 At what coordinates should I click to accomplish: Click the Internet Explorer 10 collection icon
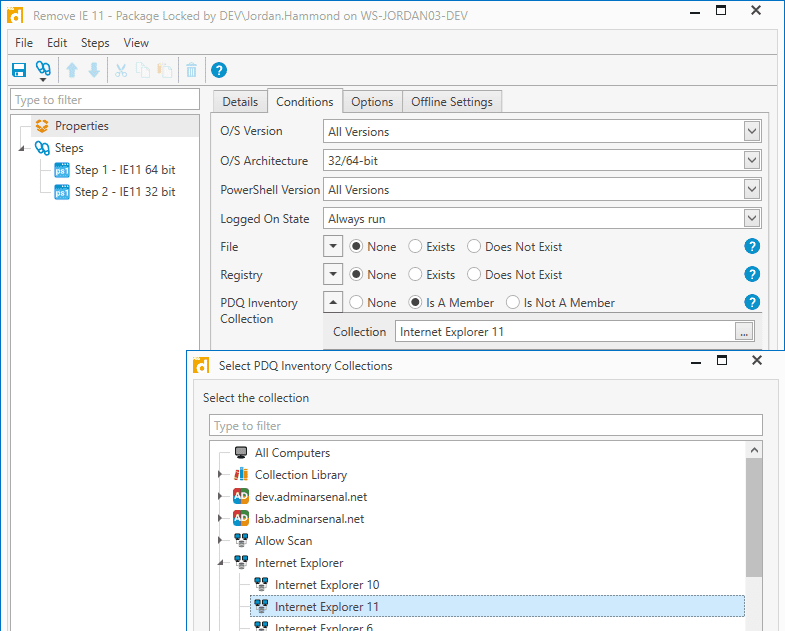[x=261, y=584]
